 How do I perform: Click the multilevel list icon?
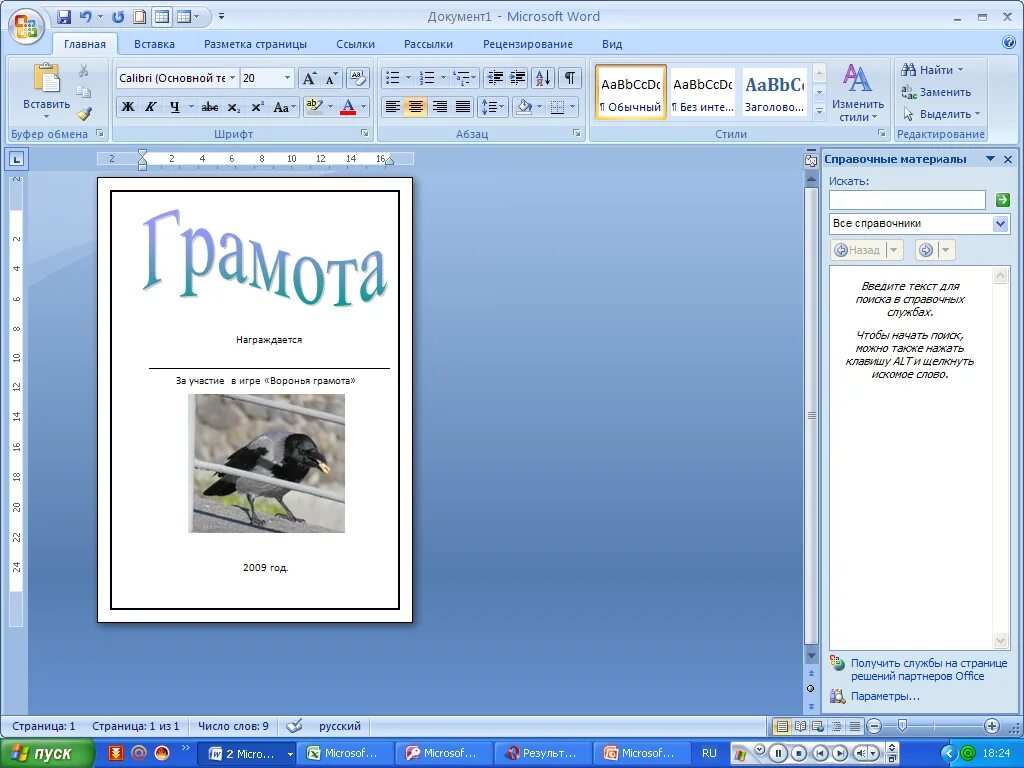[x=462, y=78]
